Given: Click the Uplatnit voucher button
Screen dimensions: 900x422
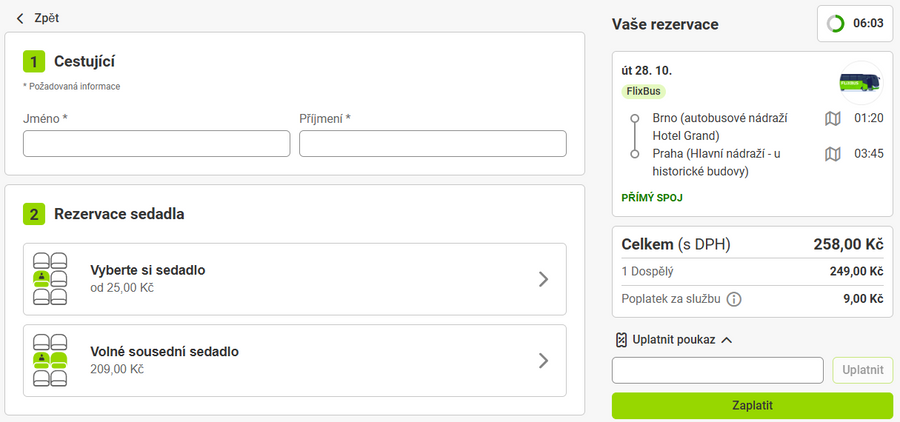Looking at the screenshot, I should pyautogui.click(x=862, y=371).
